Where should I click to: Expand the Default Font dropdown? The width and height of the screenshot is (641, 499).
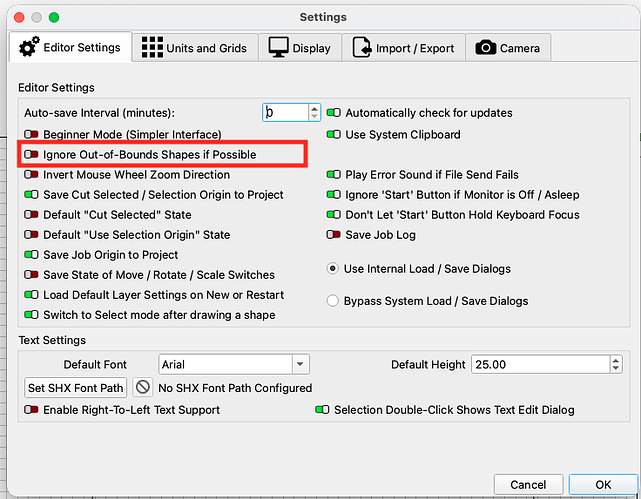click(300, 365)
